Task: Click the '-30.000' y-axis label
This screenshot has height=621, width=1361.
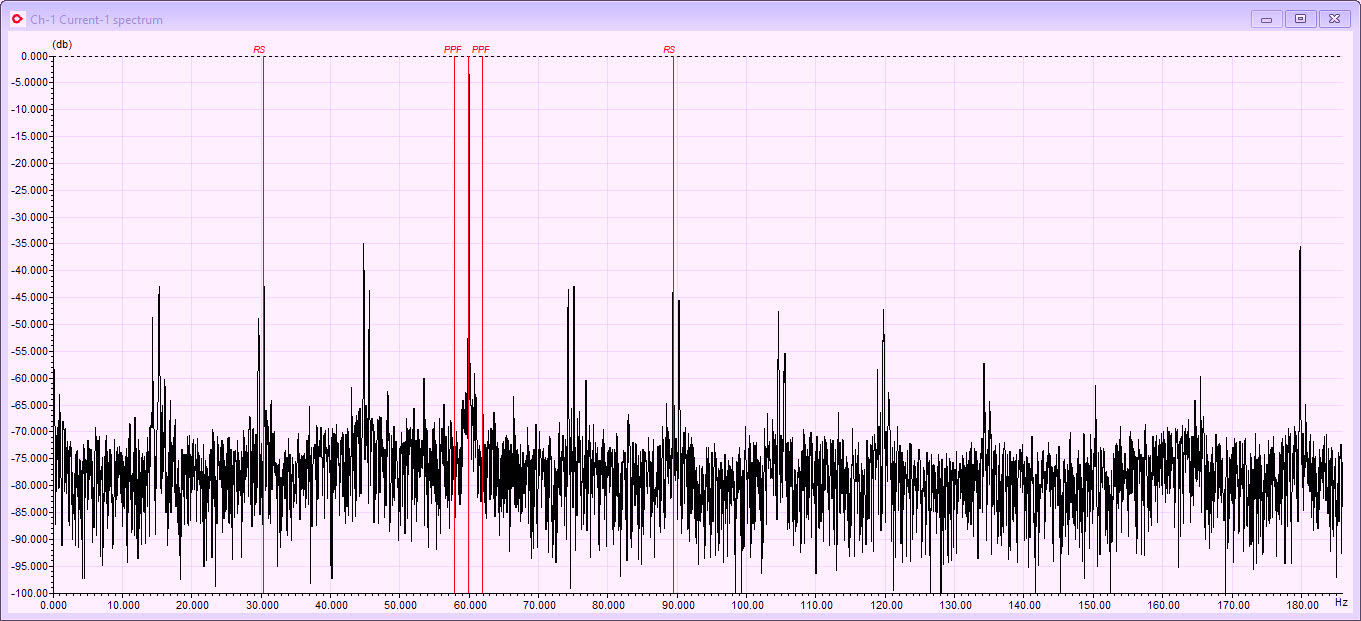Action: coord(32,217)
